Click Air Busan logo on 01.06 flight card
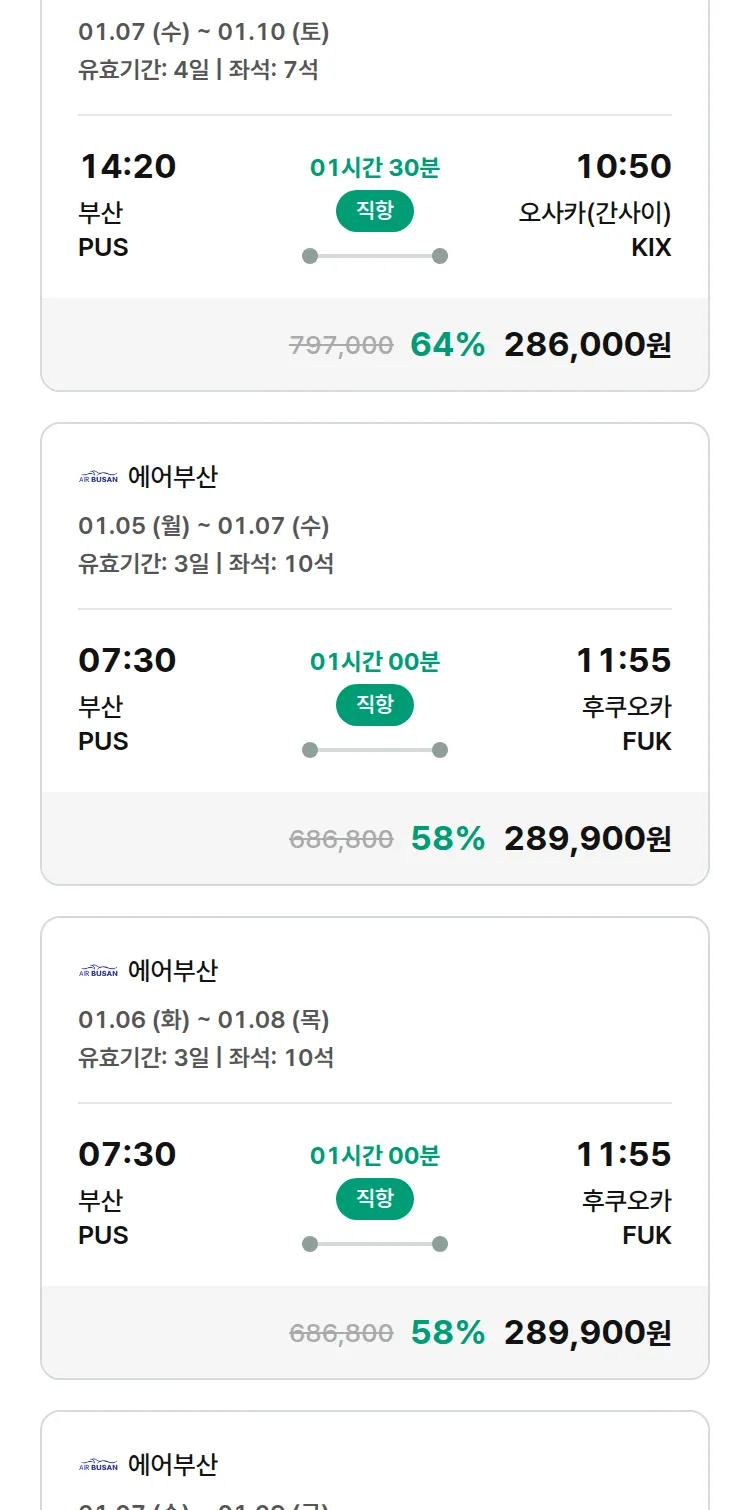Image resolution: width=750 pixels, height=1510 pixels. coord(98,971)
